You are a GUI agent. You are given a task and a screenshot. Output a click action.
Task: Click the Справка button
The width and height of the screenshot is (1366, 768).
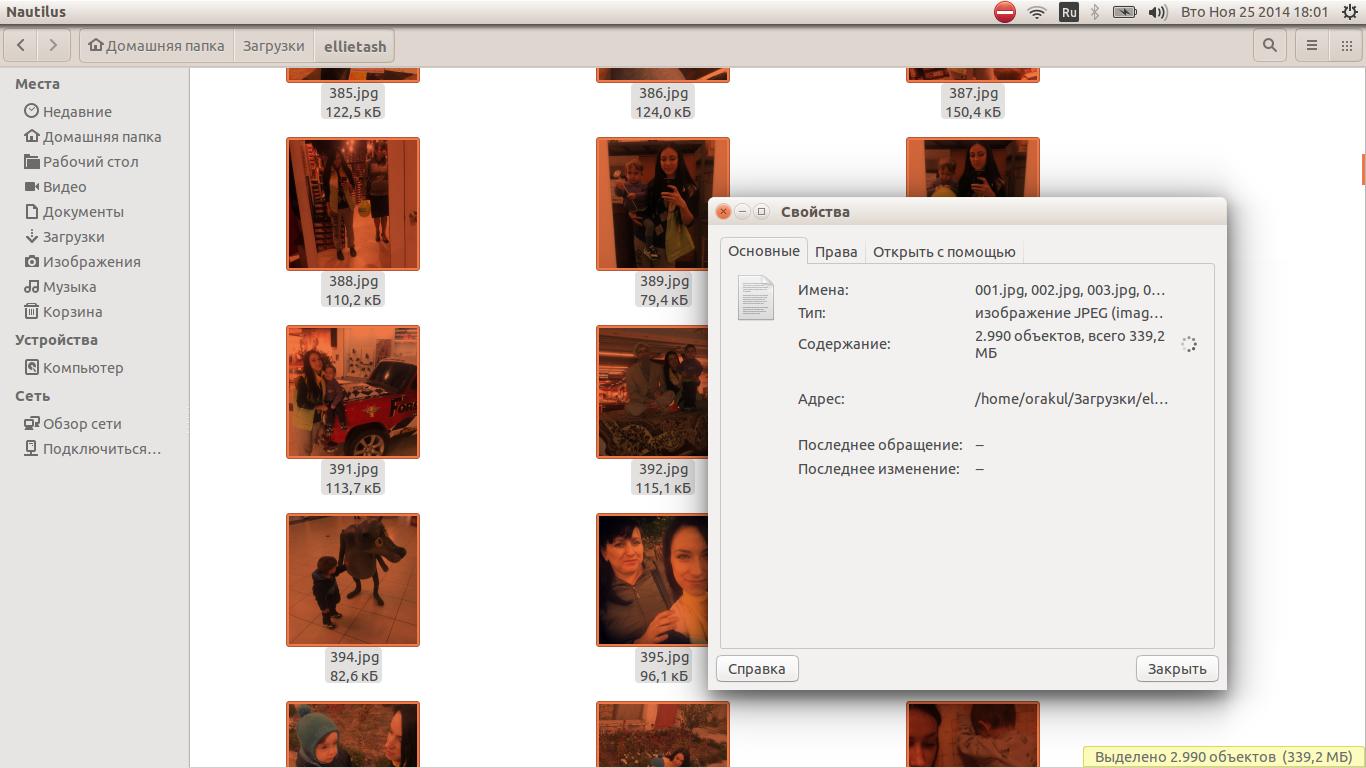(757, 669)
